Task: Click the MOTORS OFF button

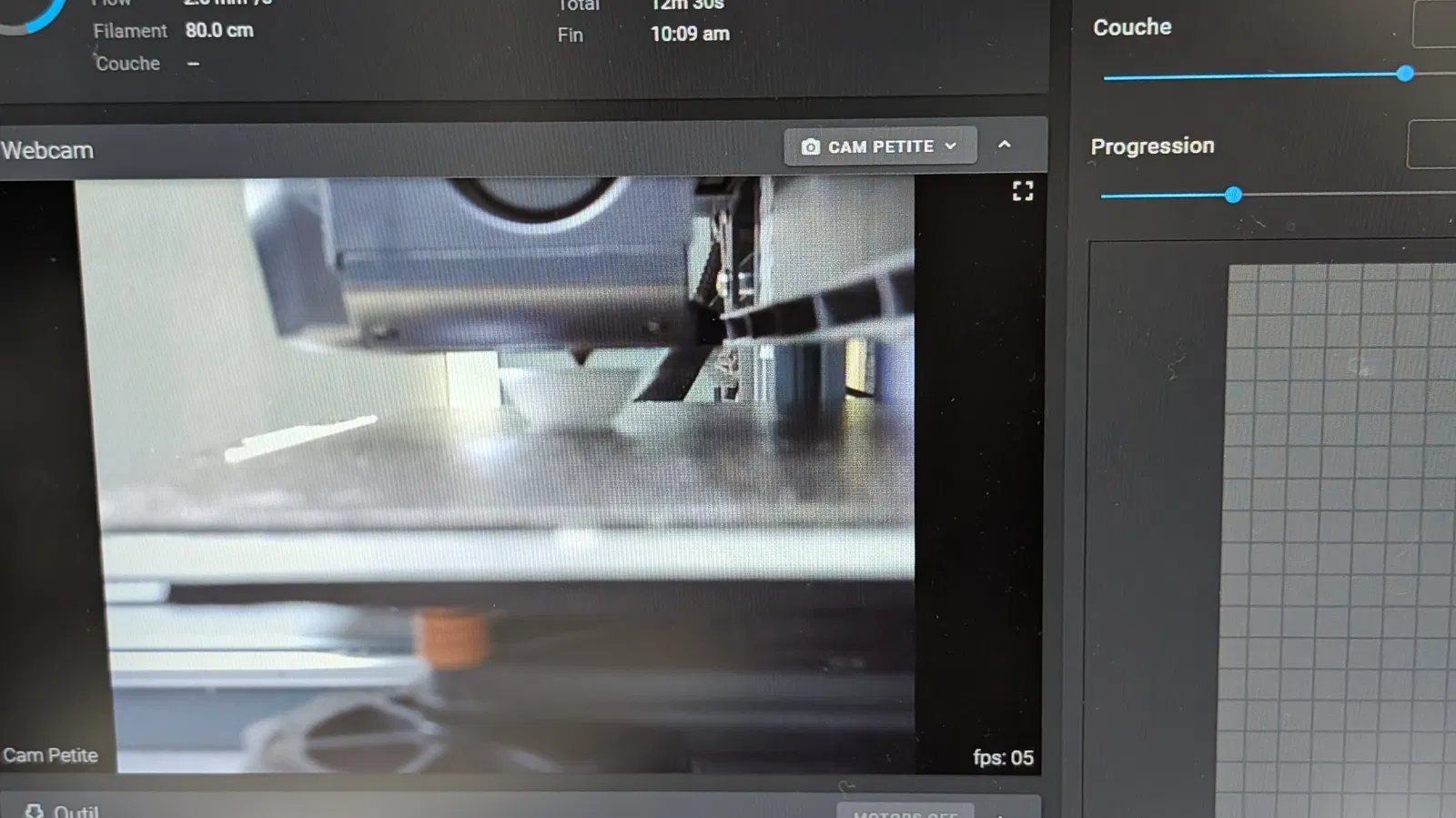Action: click(905, 811)
